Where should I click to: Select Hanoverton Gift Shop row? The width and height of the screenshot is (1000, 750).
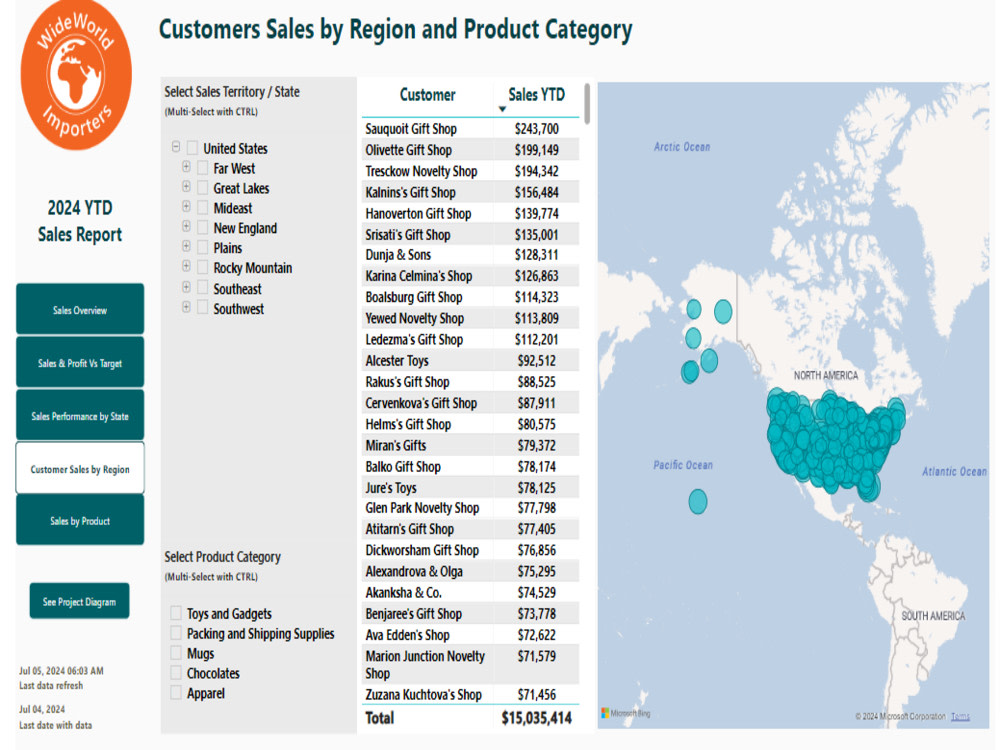coord(470,214)
